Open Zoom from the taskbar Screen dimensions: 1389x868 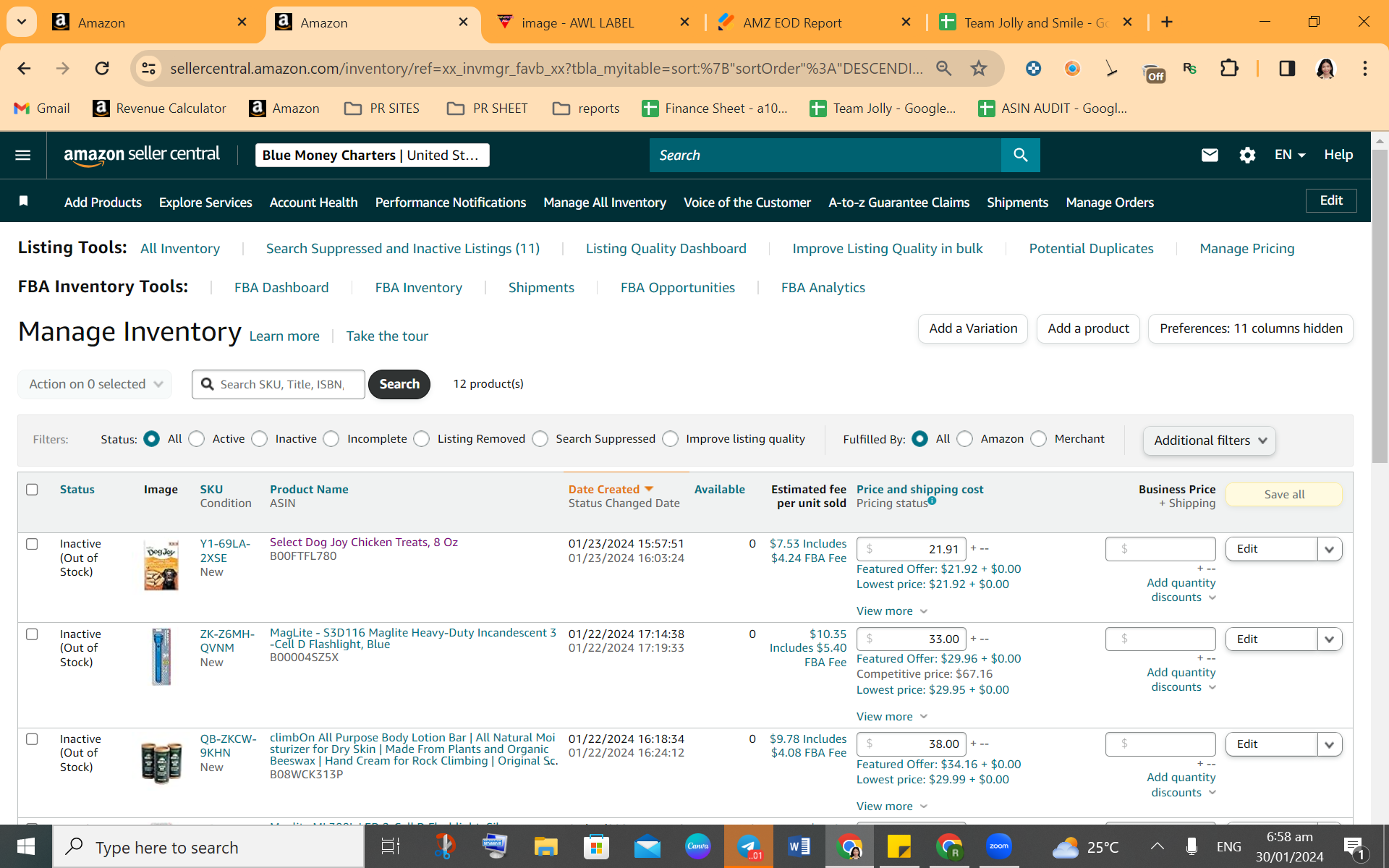999,847
